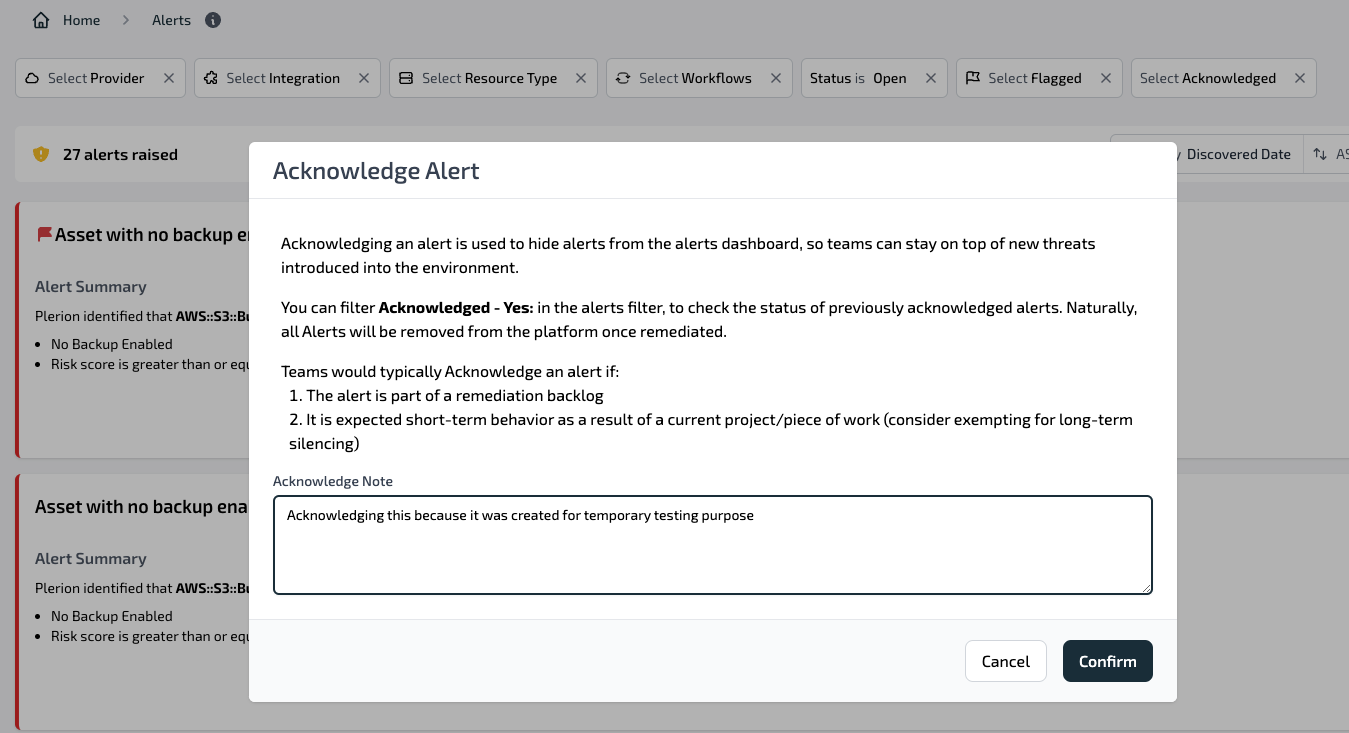Clear the Select Acknowledged filter with X
Viewport: 1349px width, 733px height.
coord(1299,78)
